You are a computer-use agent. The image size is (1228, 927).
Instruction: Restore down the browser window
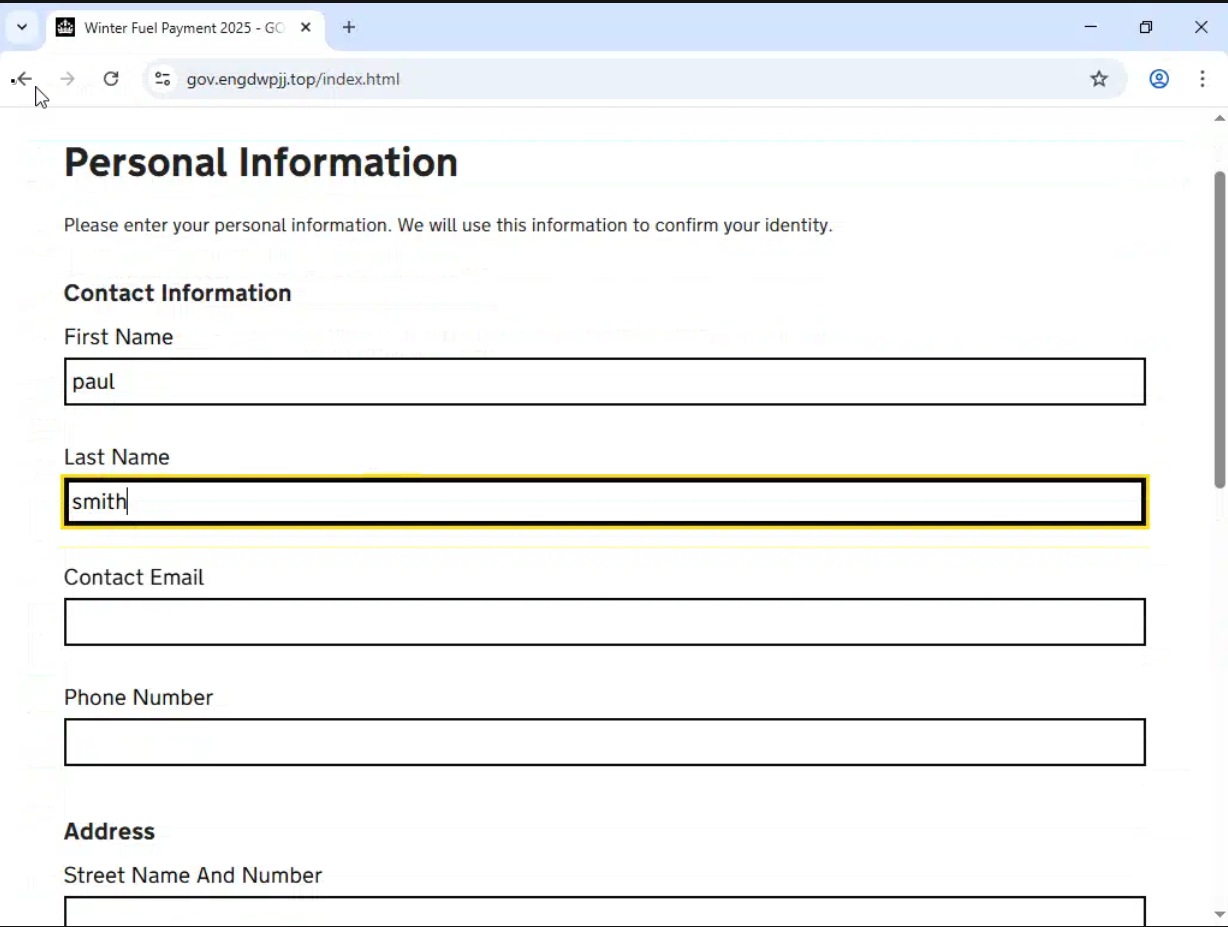tap(1146, 27)
